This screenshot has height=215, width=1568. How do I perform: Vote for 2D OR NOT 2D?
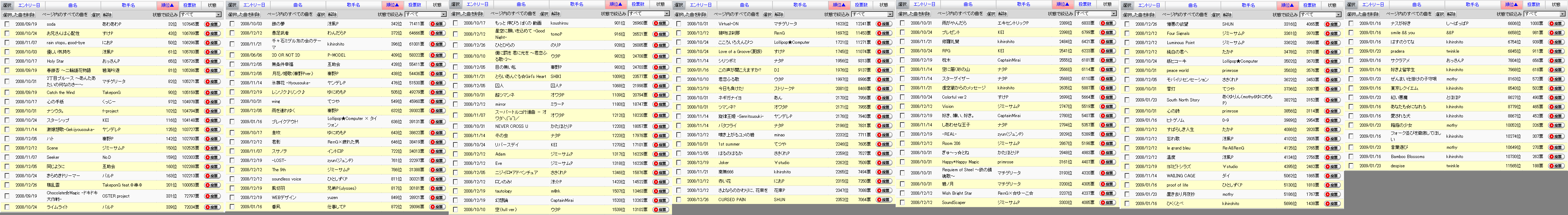click(437, 55)
